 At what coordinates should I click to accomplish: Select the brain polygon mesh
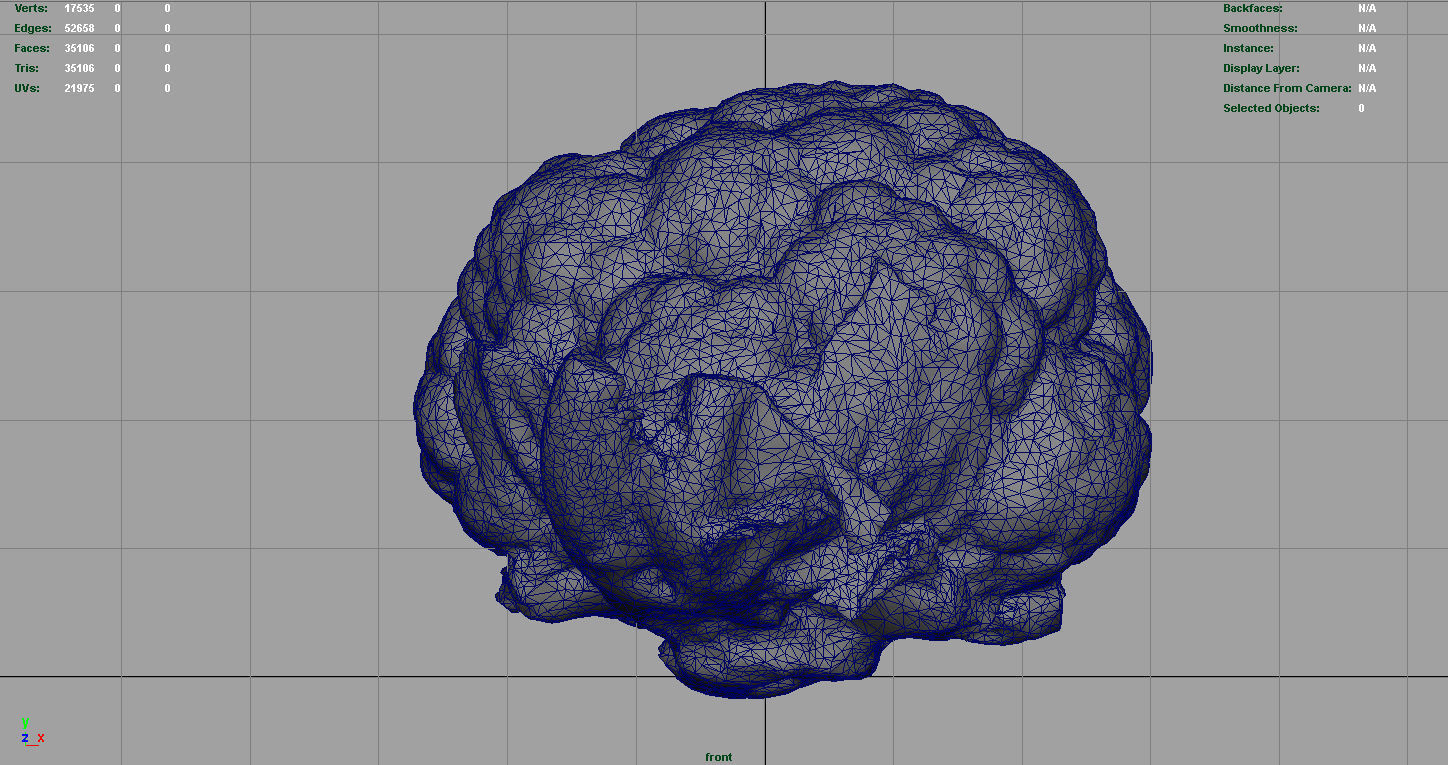click(783, 390)
